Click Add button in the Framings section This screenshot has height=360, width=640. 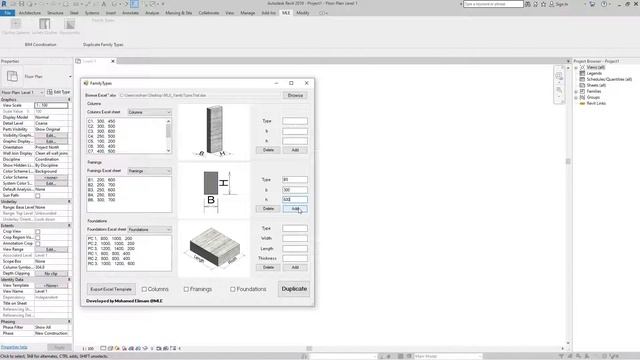295,209
